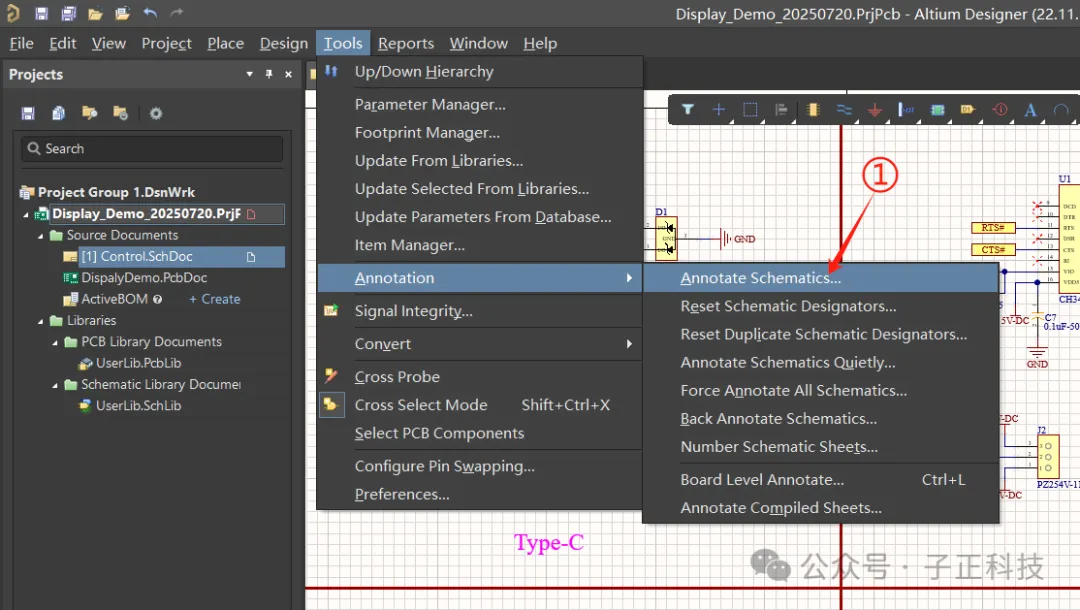Select the dashed rectangle selection tool

click(750, 109)
